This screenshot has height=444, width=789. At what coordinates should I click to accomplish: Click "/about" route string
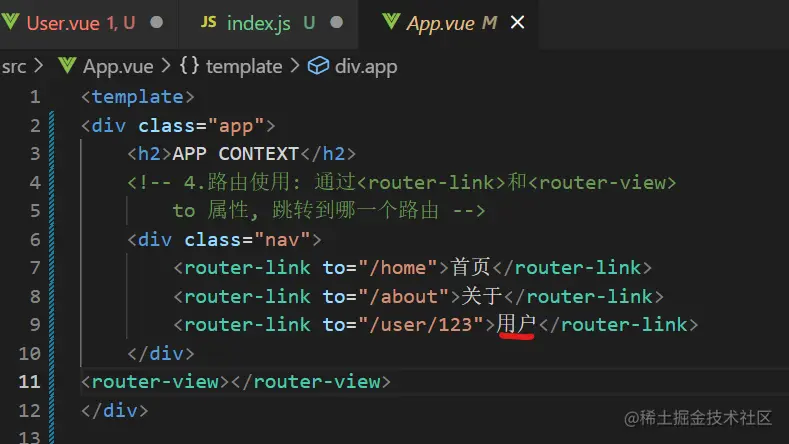(x=404, y=297)
